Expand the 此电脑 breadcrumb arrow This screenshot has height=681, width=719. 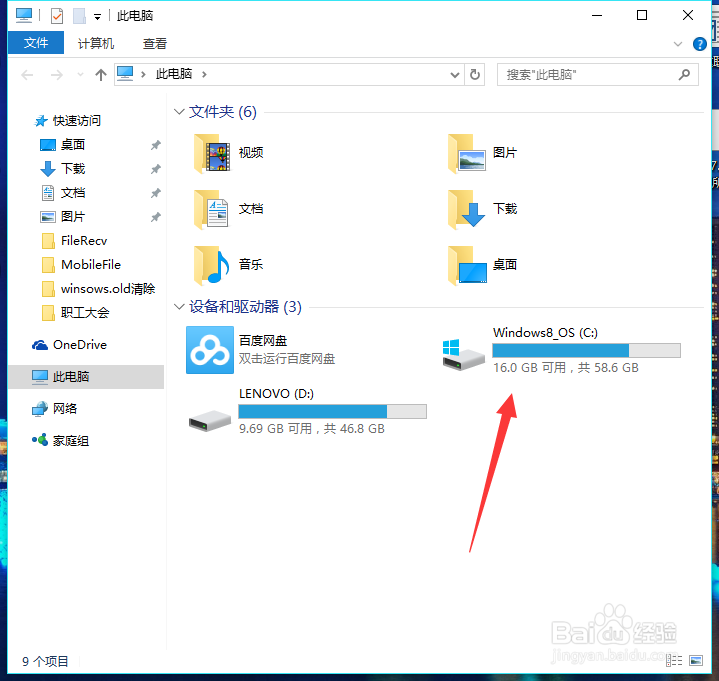coord(205,74)
